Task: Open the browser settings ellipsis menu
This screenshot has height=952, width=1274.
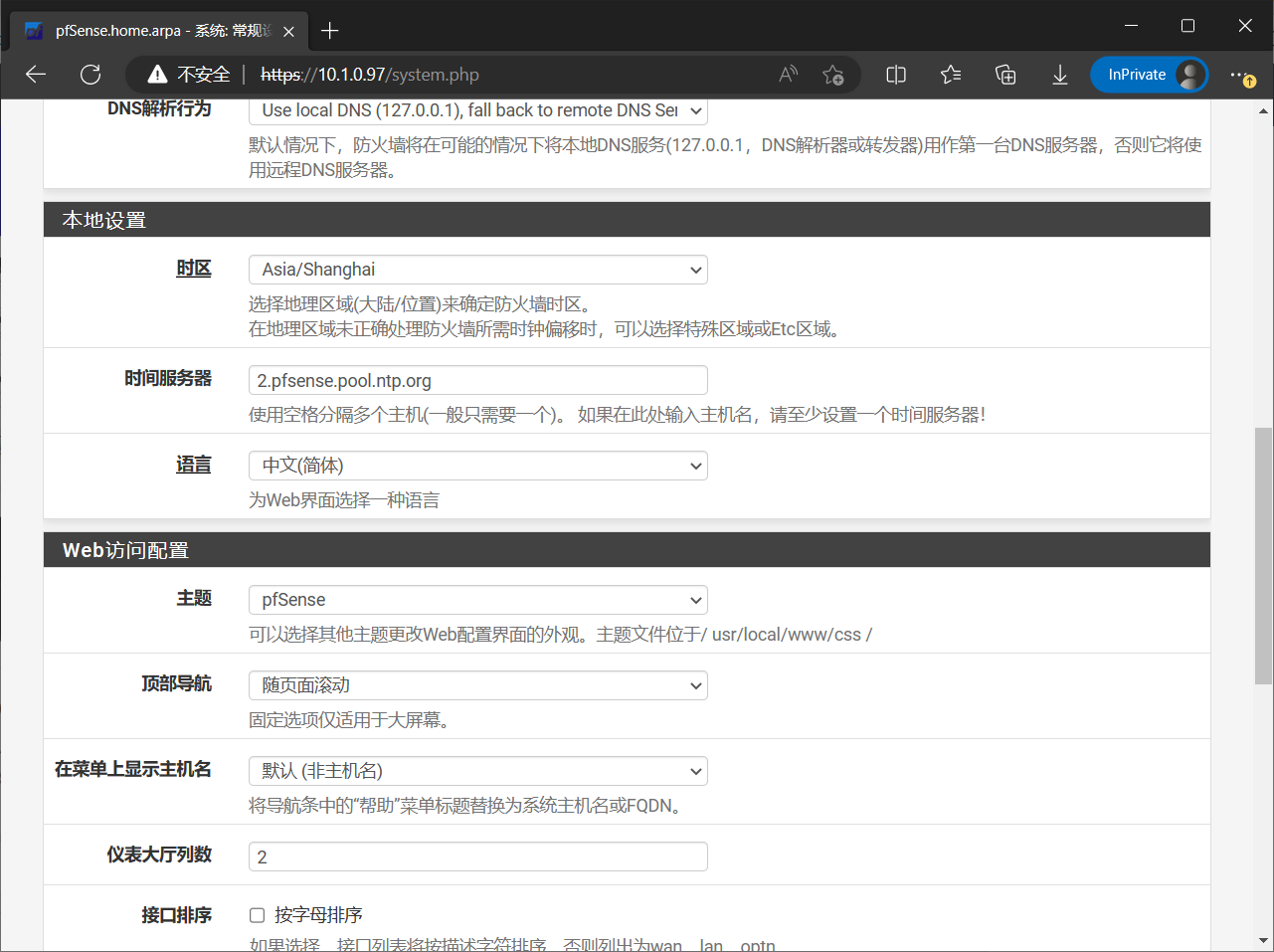Action: (1239, 74)
